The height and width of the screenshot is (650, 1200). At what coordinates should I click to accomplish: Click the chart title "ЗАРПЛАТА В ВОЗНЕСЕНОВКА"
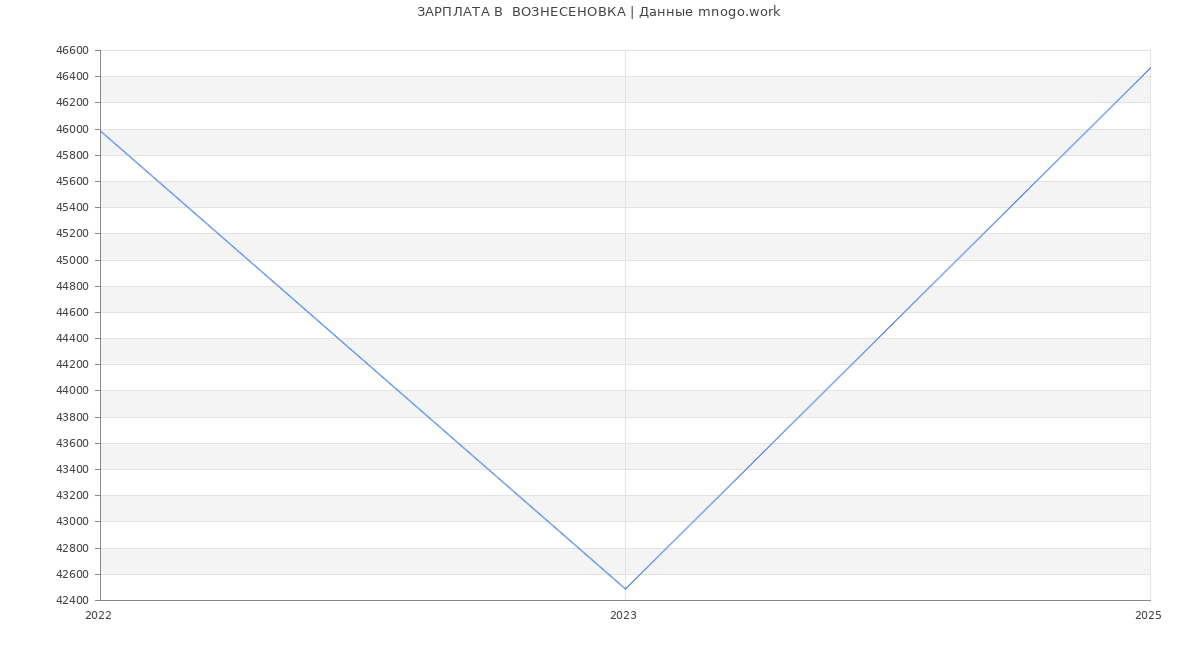point(521,12)
